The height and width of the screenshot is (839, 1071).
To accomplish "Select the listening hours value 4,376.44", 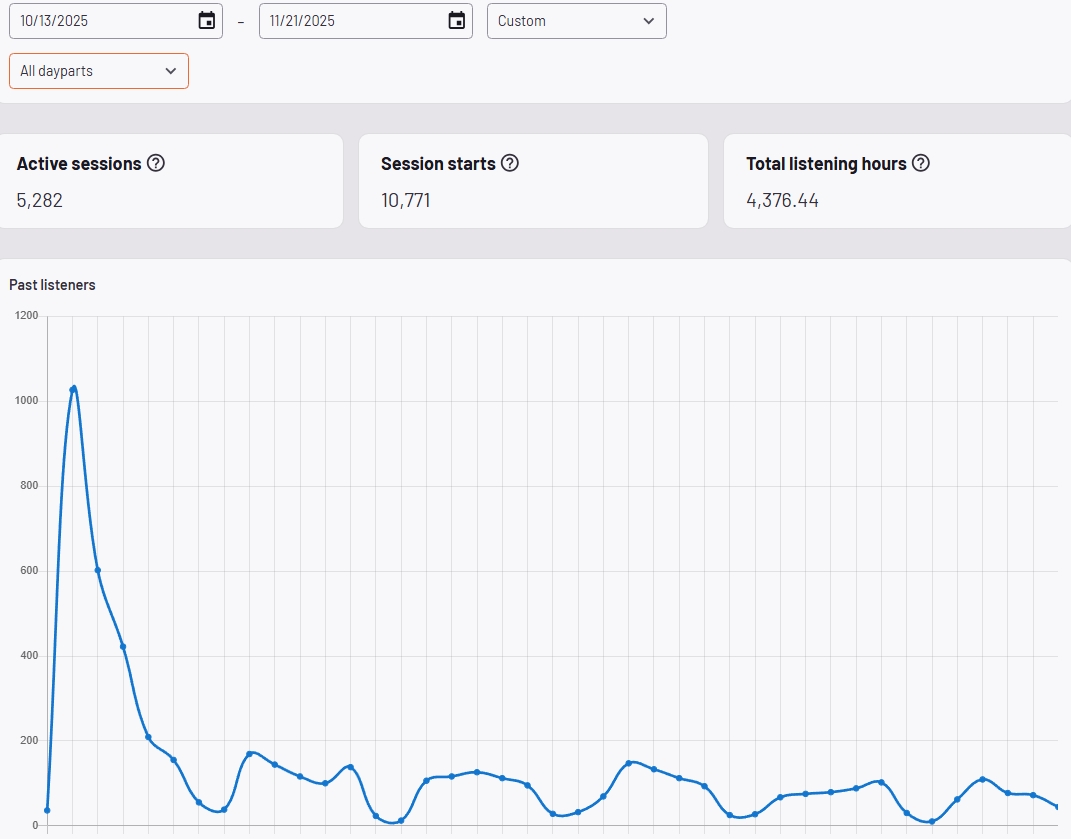I will click(x=782, y=200).
